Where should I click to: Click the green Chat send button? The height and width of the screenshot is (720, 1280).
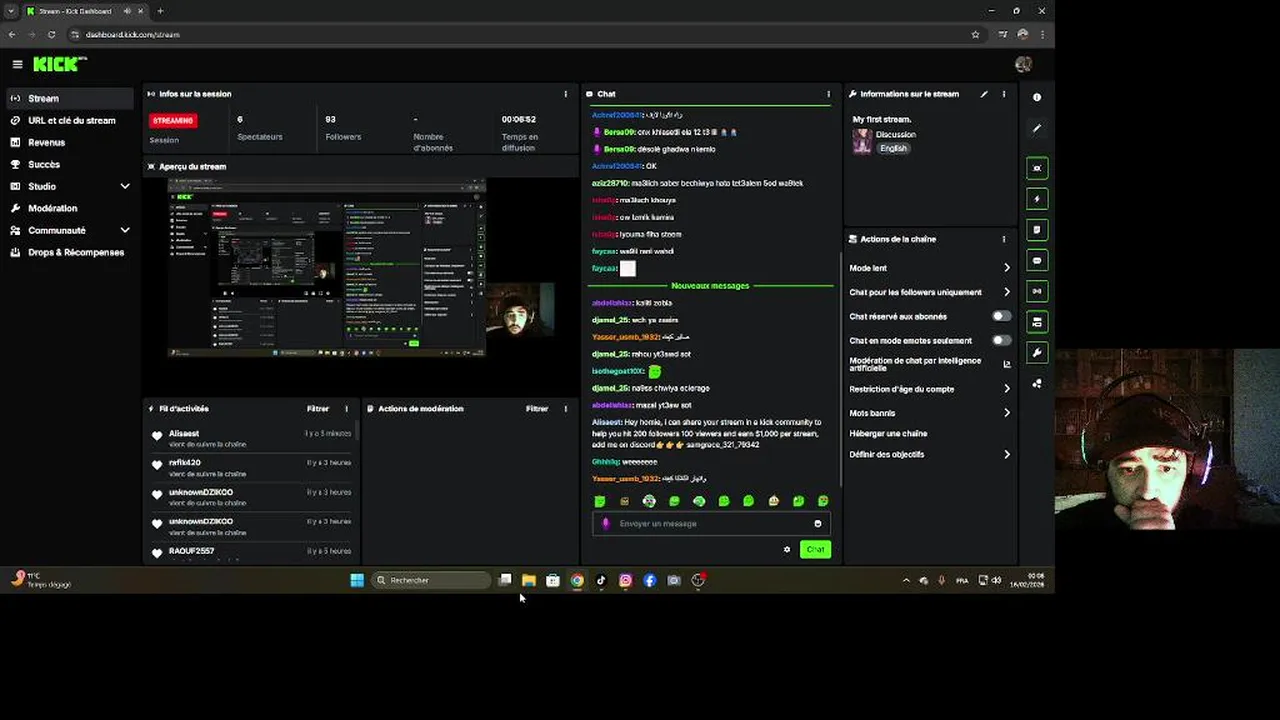coord(816,549)
